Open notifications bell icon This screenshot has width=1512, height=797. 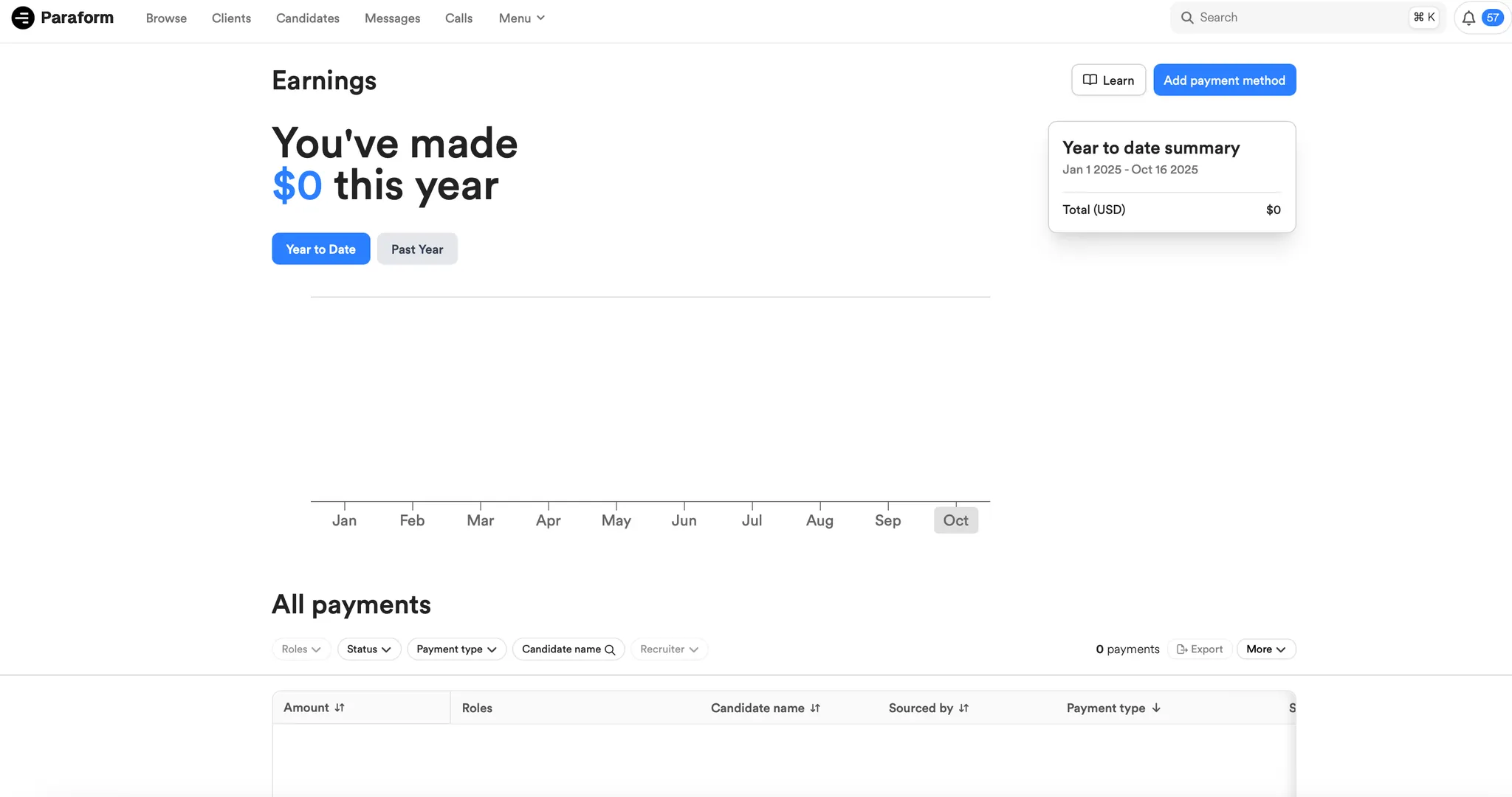tap(1468, 18)
